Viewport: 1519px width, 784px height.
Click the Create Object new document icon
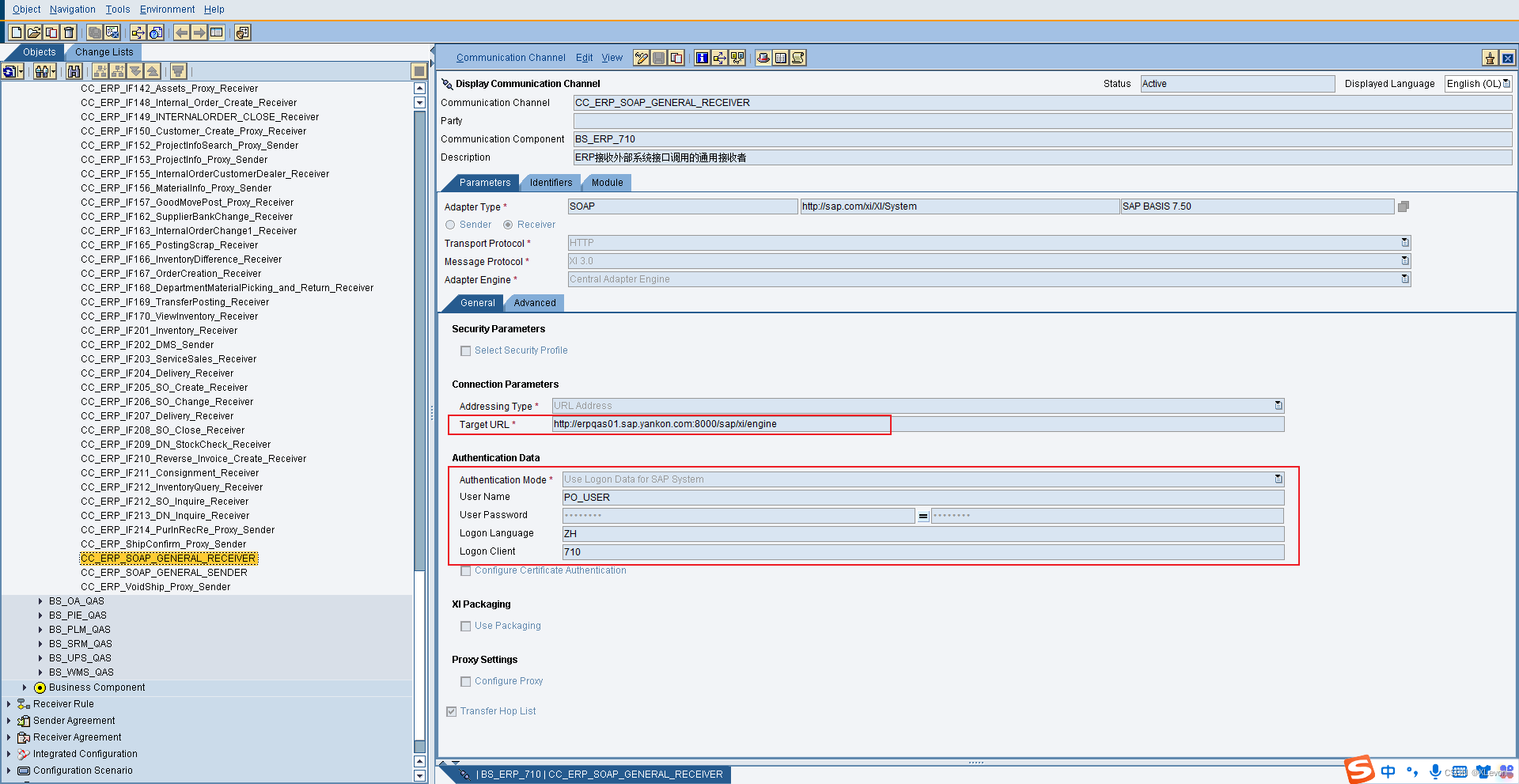(x=16, y=32)
